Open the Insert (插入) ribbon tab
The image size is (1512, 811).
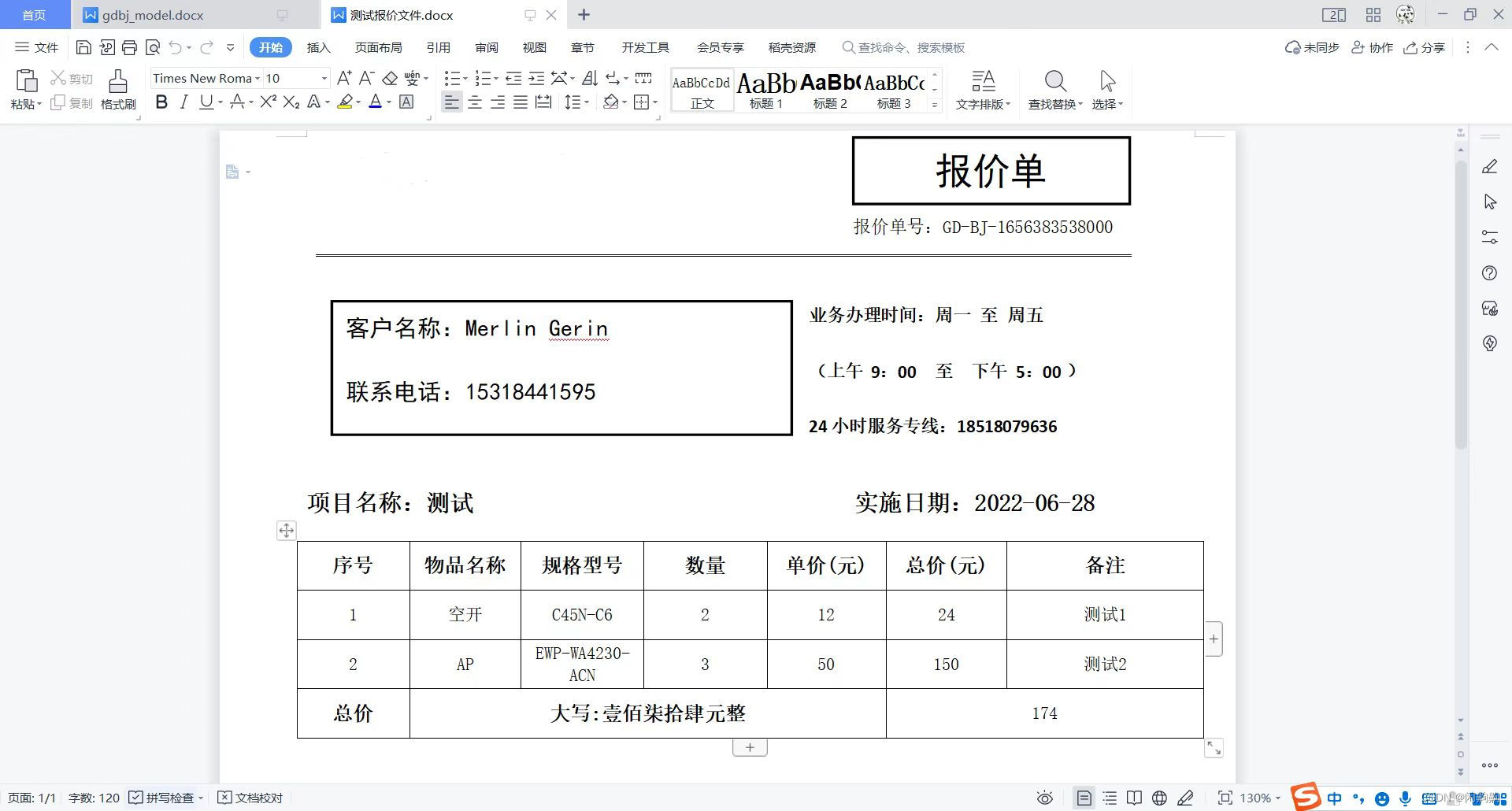click(318, 47)
